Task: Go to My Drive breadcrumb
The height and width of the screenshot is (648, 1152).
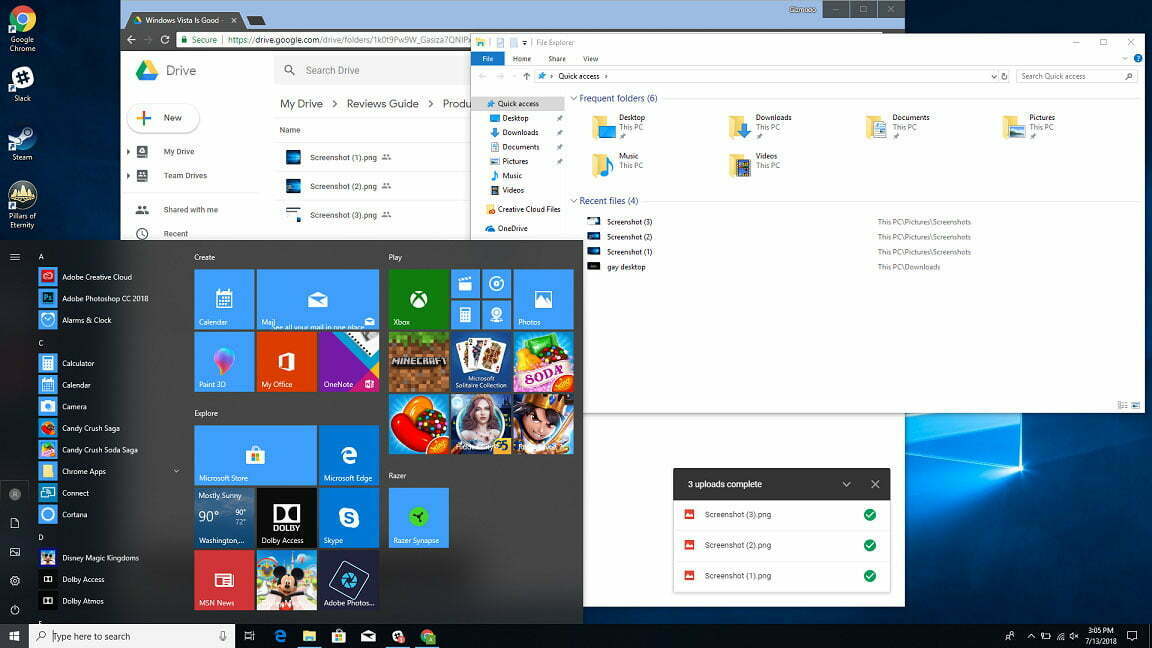Action: tap(301, 104)
